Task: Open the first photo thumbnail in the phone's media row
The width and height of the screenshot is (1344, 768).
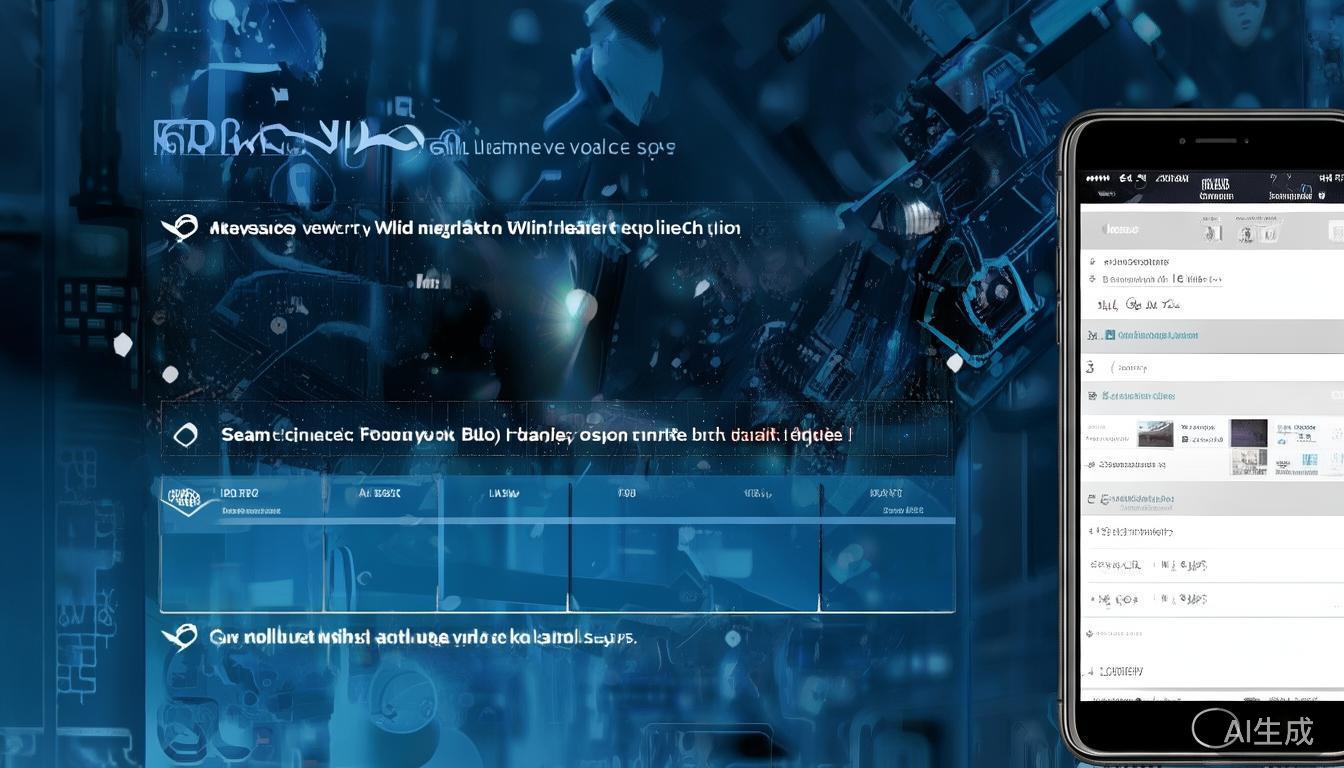Action: click(1155, 433)
